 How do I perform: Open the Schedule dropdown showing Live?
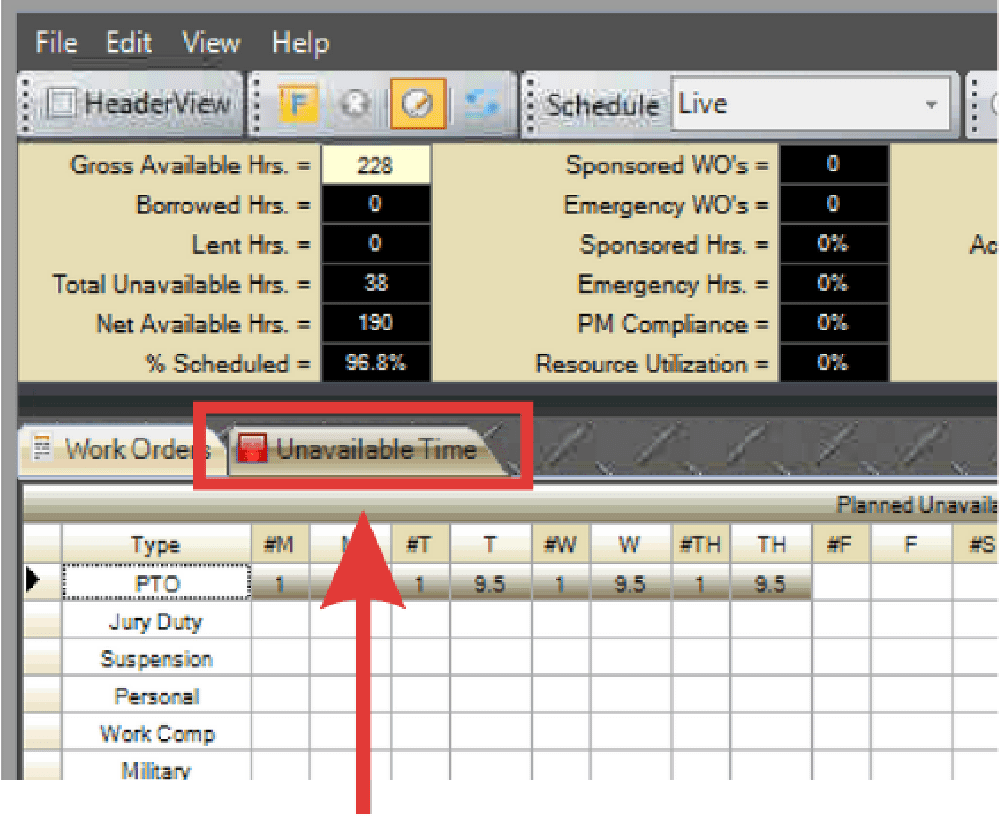click(795, 105)
